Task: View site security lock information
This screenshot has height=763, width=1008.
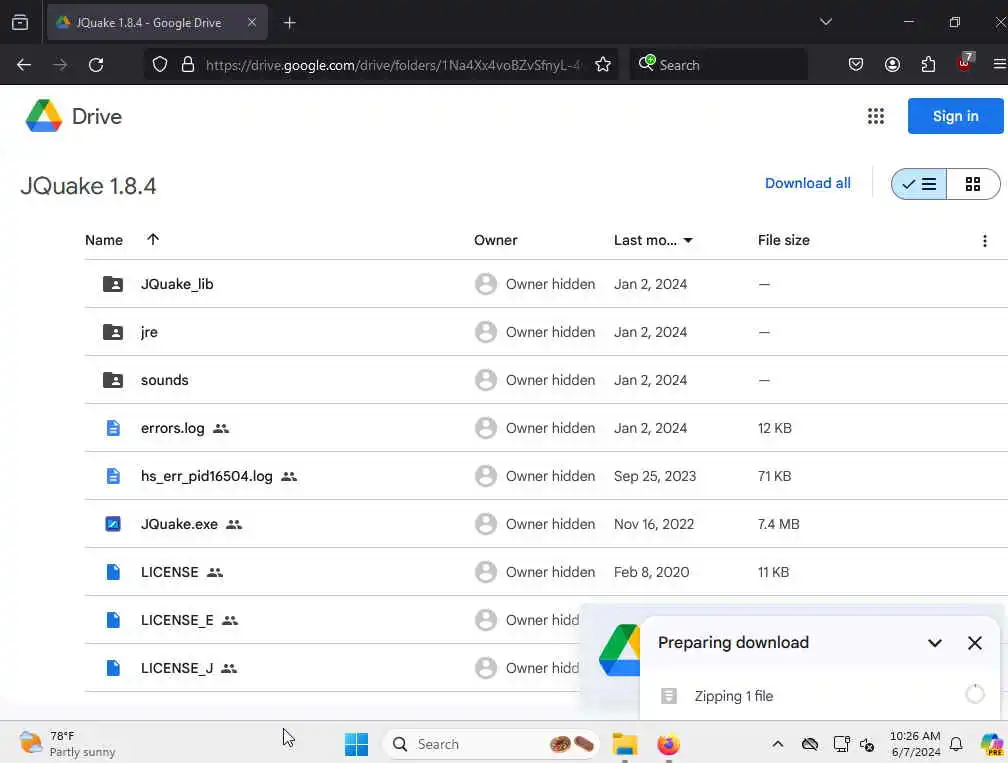Action: click(x=187, y=64)
